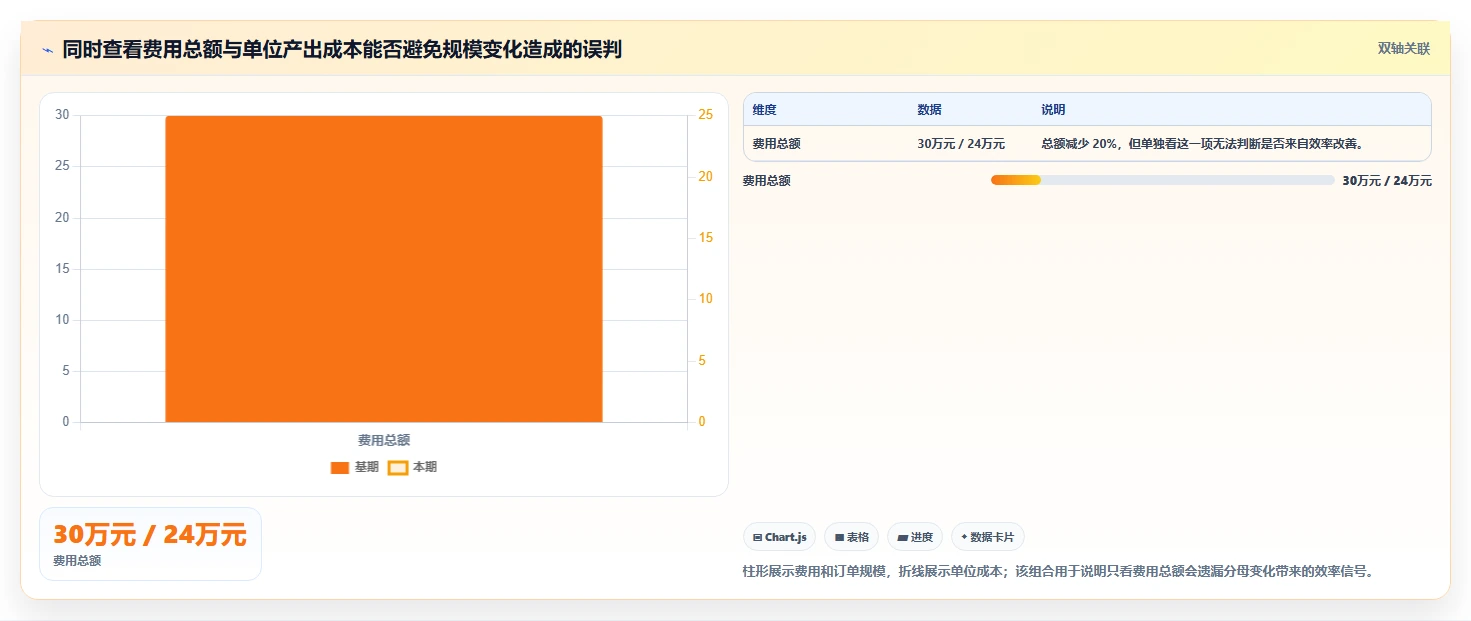
Task: Click the 双轴关联 label
Action: 1404,49
